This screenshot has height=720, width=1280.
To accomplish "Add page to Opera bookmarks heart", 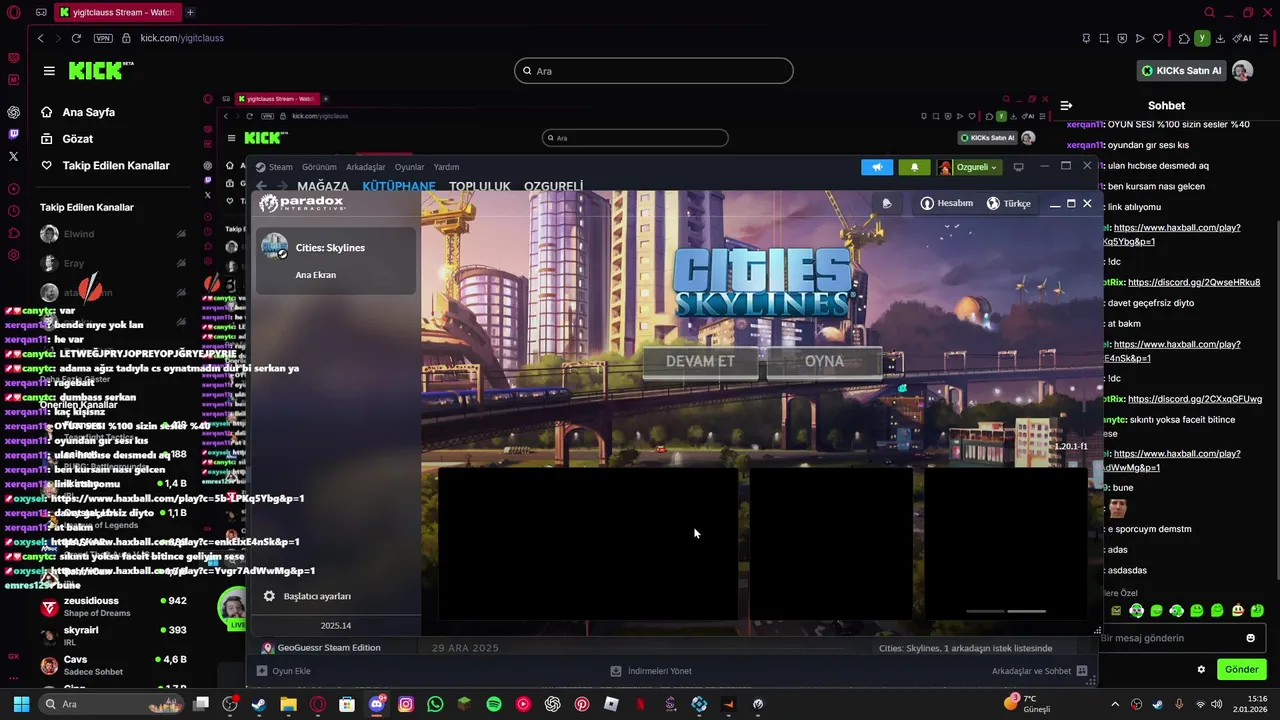I will 1158,38.
